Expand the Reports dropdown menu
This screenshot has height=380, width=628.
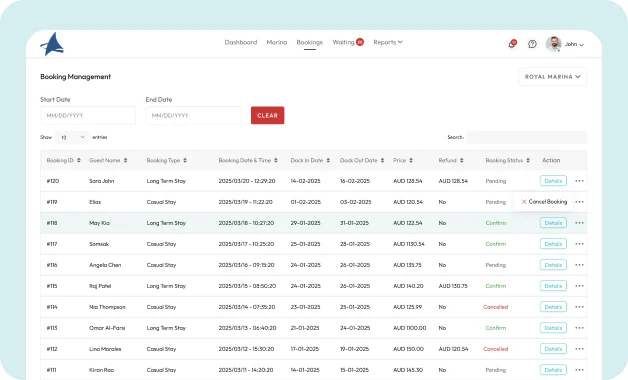click(388, 42)
